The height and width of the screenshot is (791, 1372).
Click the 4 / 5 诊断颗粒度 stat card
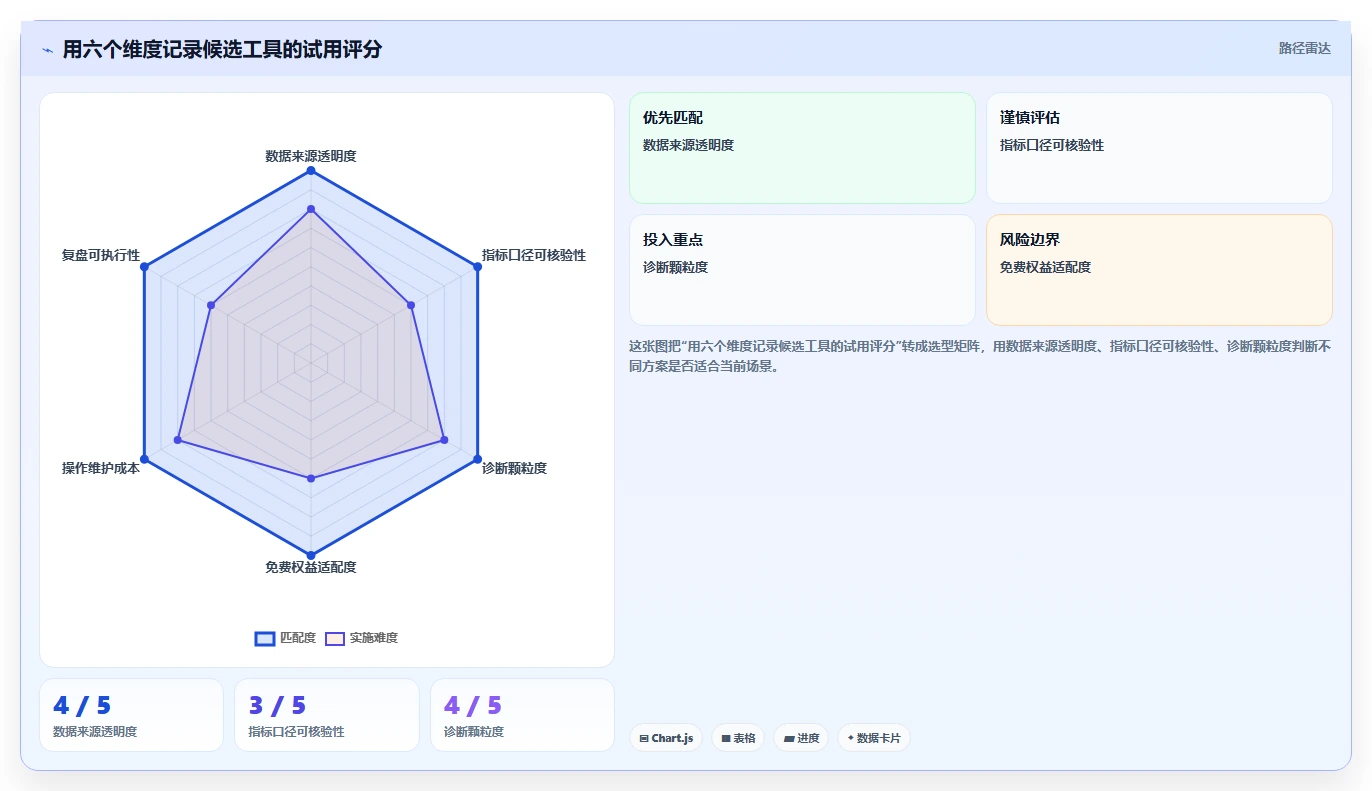[x=522, y=715]
